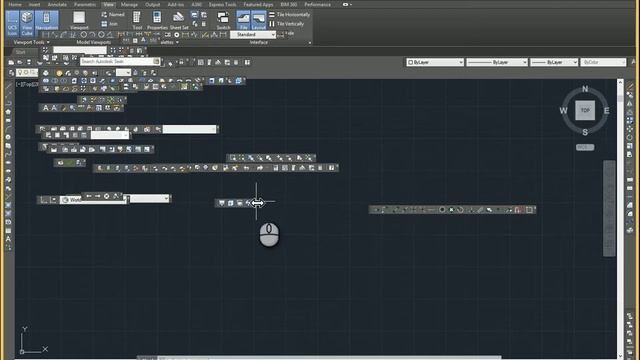Switch to the Annotate ribbon tab
Screen dimensions: 640x360
point(57,4)
